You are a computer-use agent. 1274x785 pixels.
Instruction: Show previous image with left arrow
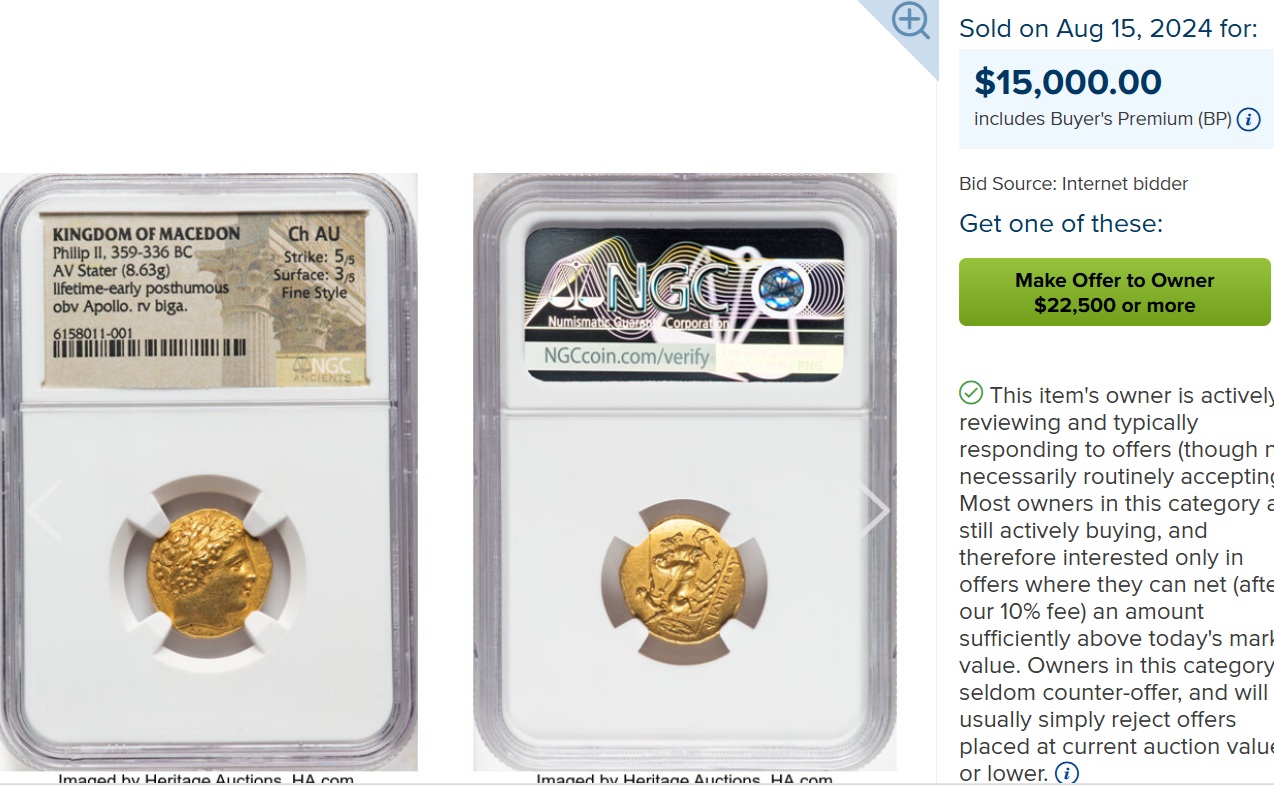click(45, 511)
